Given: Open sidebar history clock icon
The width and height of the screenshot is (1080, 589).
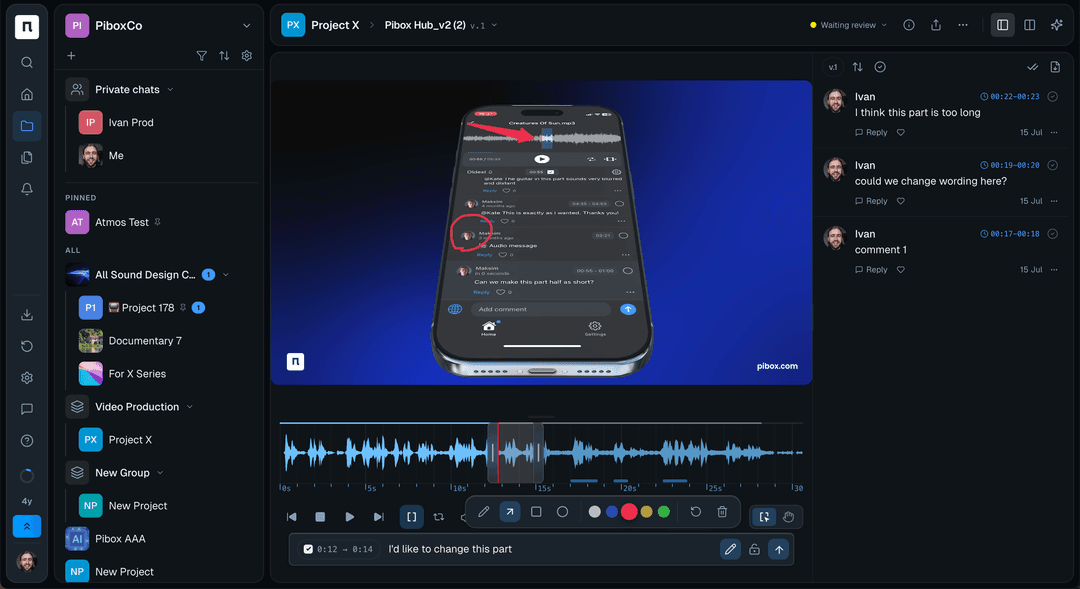Looking at the screenshot, I should pyautogui.click(x=27, y=346).
